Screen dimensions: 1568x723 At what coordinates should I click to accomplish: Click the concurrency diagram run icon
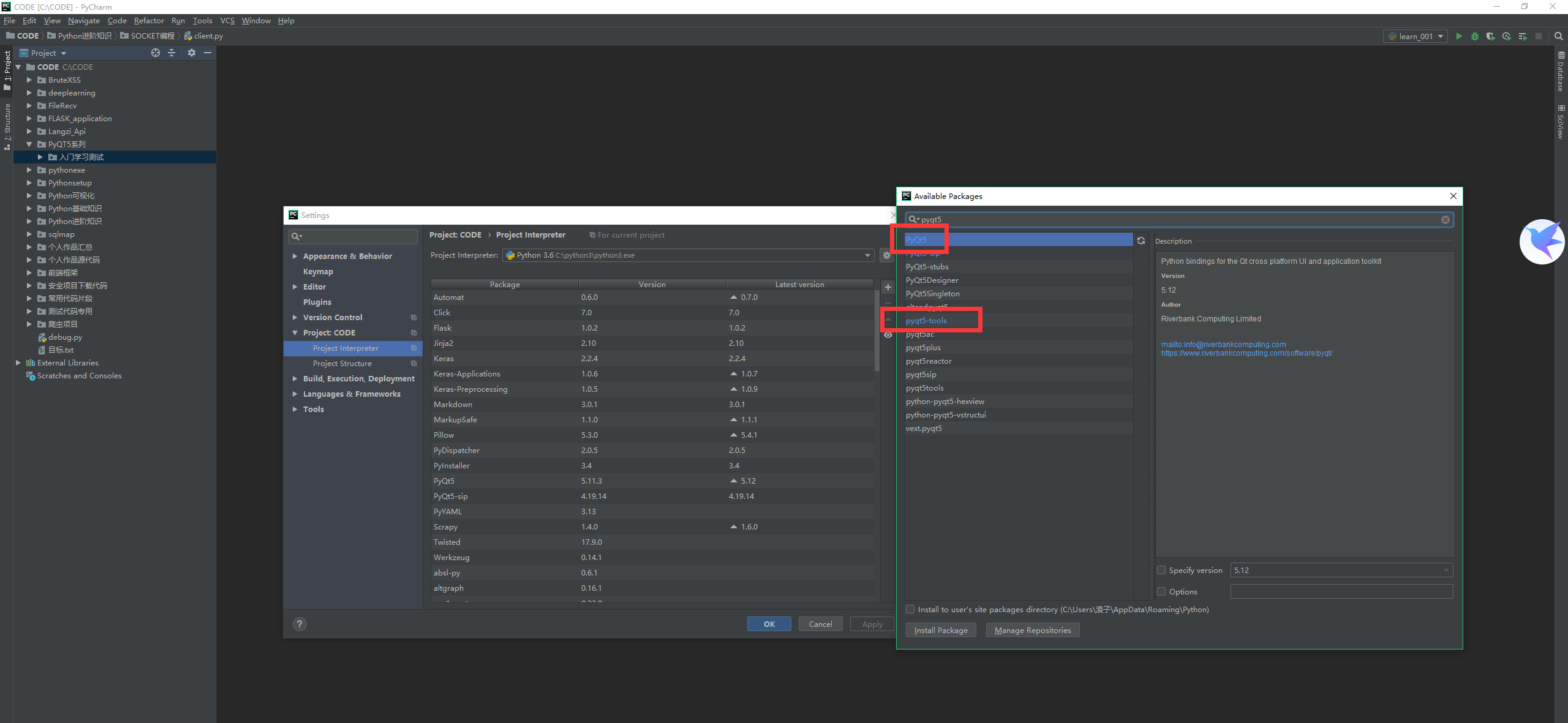(1523, 36)
